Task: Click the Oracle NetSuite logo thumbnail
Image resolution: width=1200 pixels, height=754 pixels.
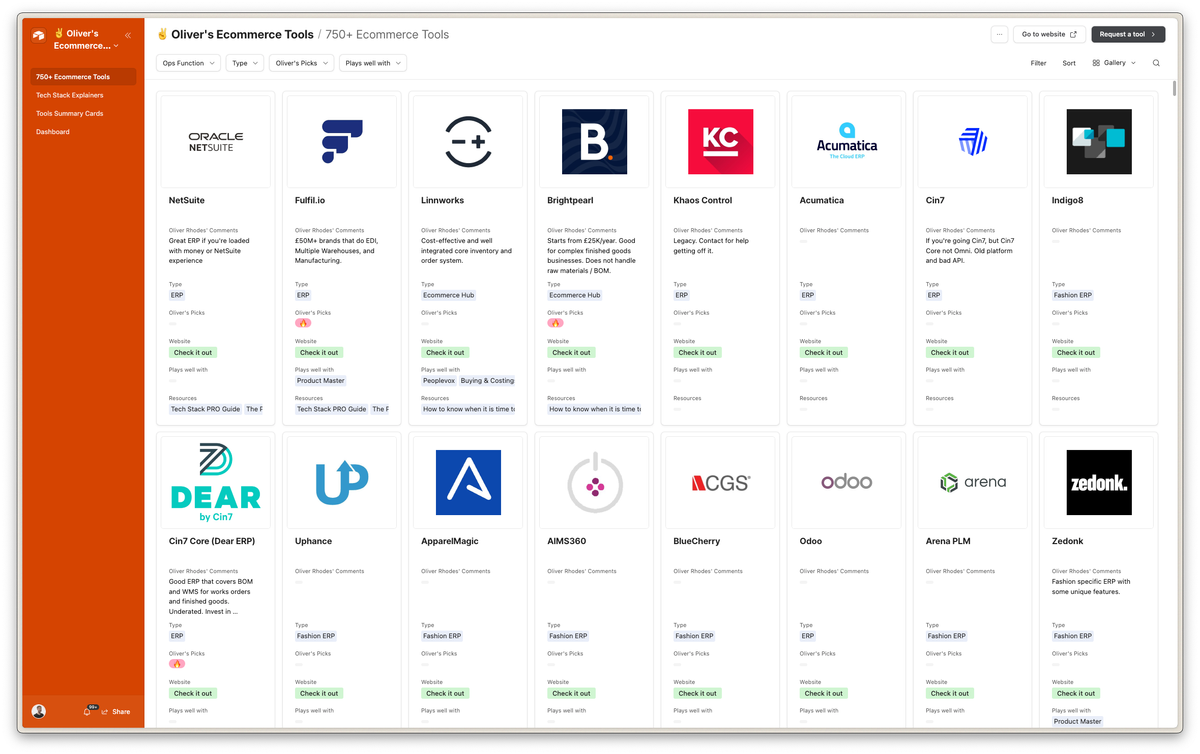Action: pos(216,141)
